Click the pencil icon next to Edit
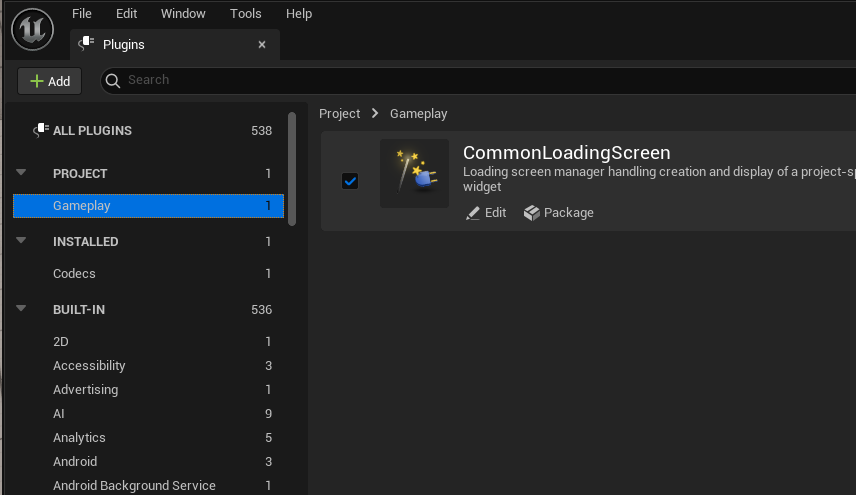This screenshot has height=495, width=856. click(473, 213)
